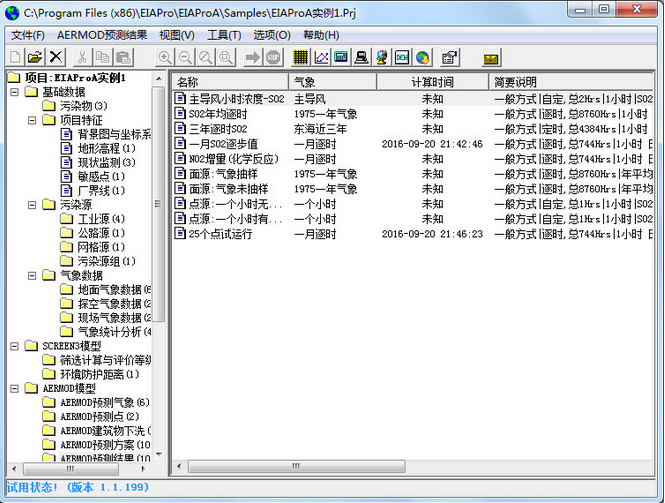The image size is (665, 503).
Task: Collapse the 气象数据 tree node
Action: coord(32,276)
